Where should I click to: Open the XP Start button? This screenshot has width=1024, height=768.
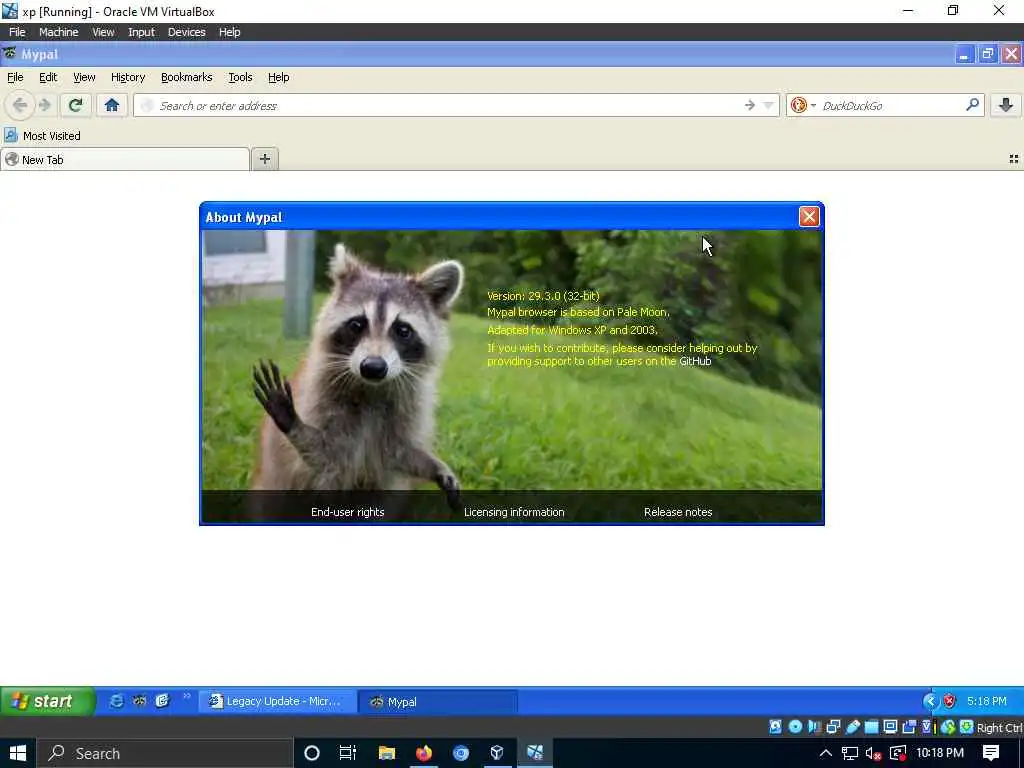(x=47, y=701)
